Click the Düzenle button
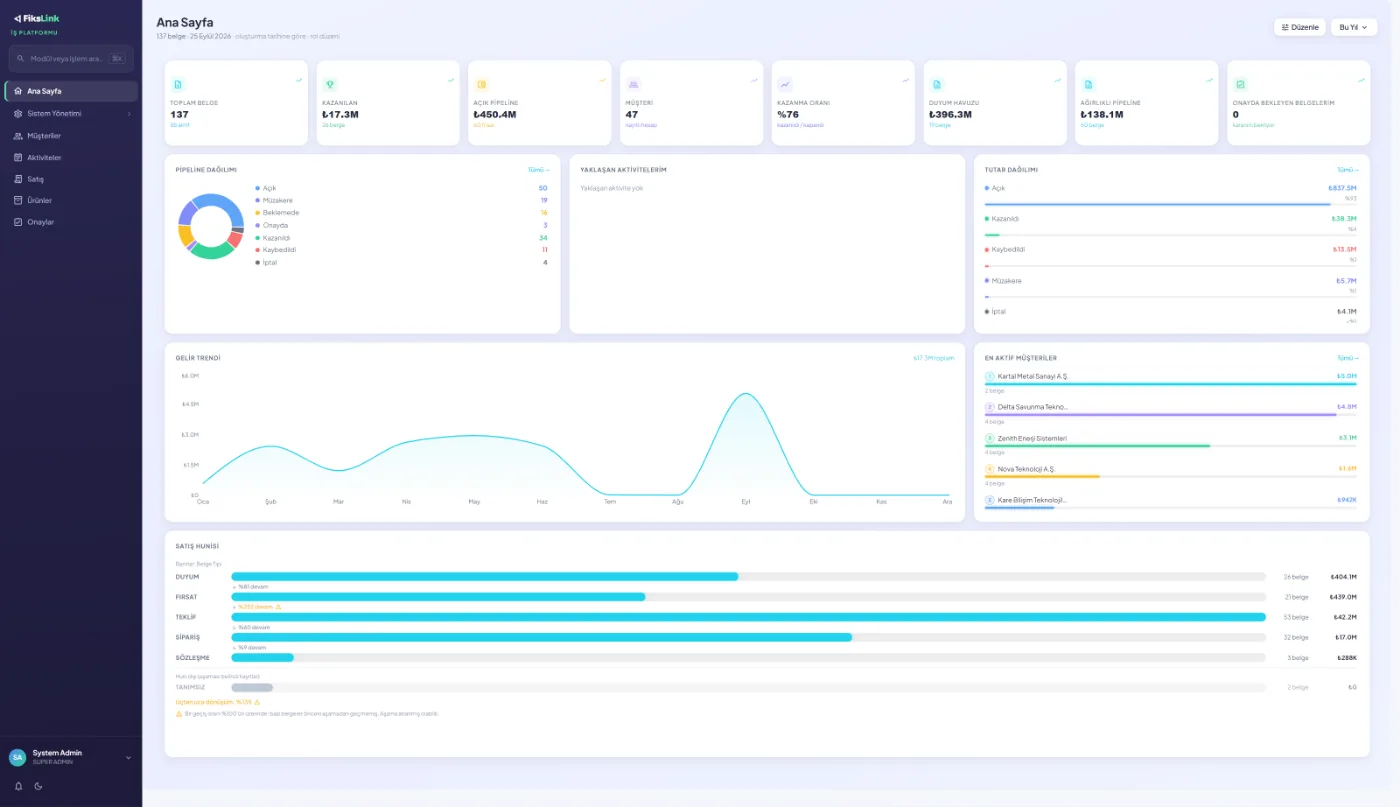This screenshot has height=807, width=1400. pyautogui.click(x=1299, y=27)
